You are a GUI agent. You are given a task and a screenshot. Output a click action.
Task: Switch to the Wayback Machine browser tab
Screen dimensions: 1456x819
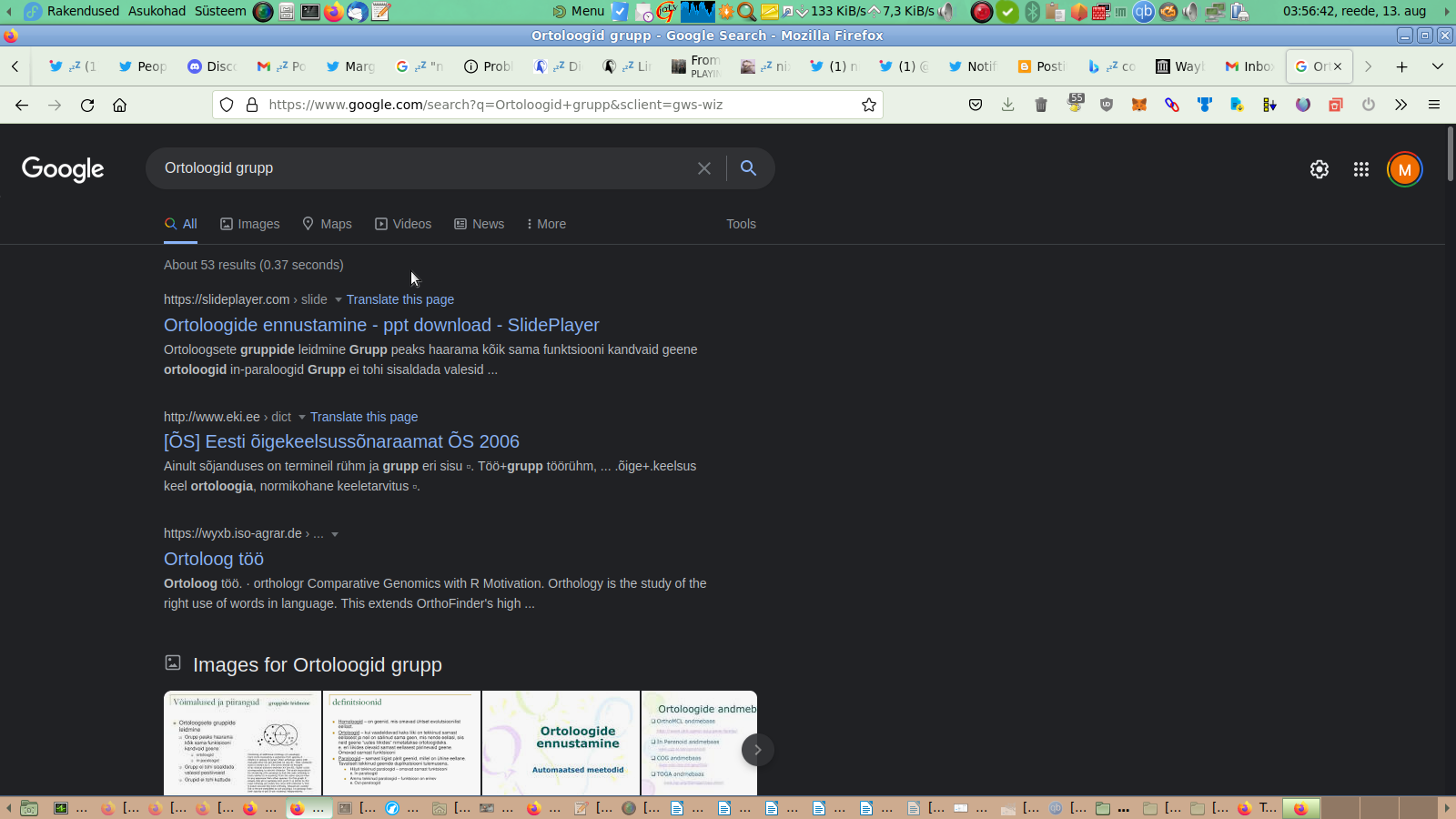pos(1180,66)
